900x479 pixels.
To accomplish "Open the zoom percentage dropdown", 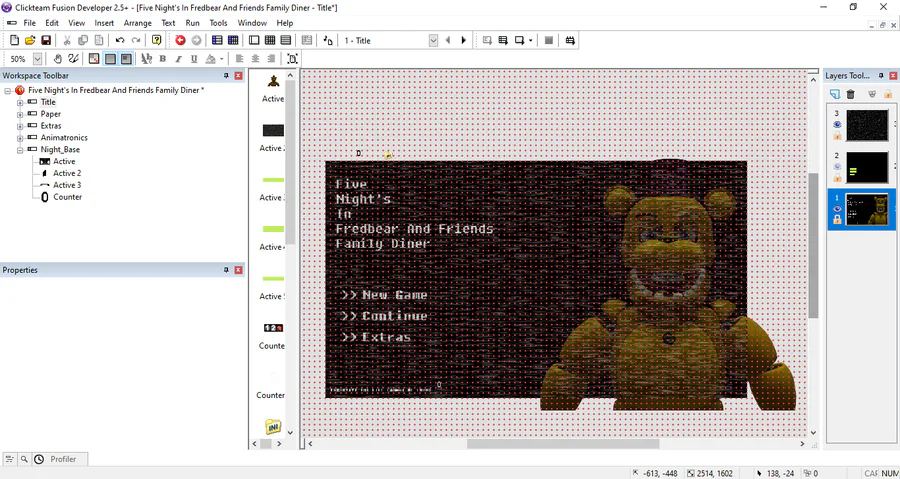I will tap(37, 59).
